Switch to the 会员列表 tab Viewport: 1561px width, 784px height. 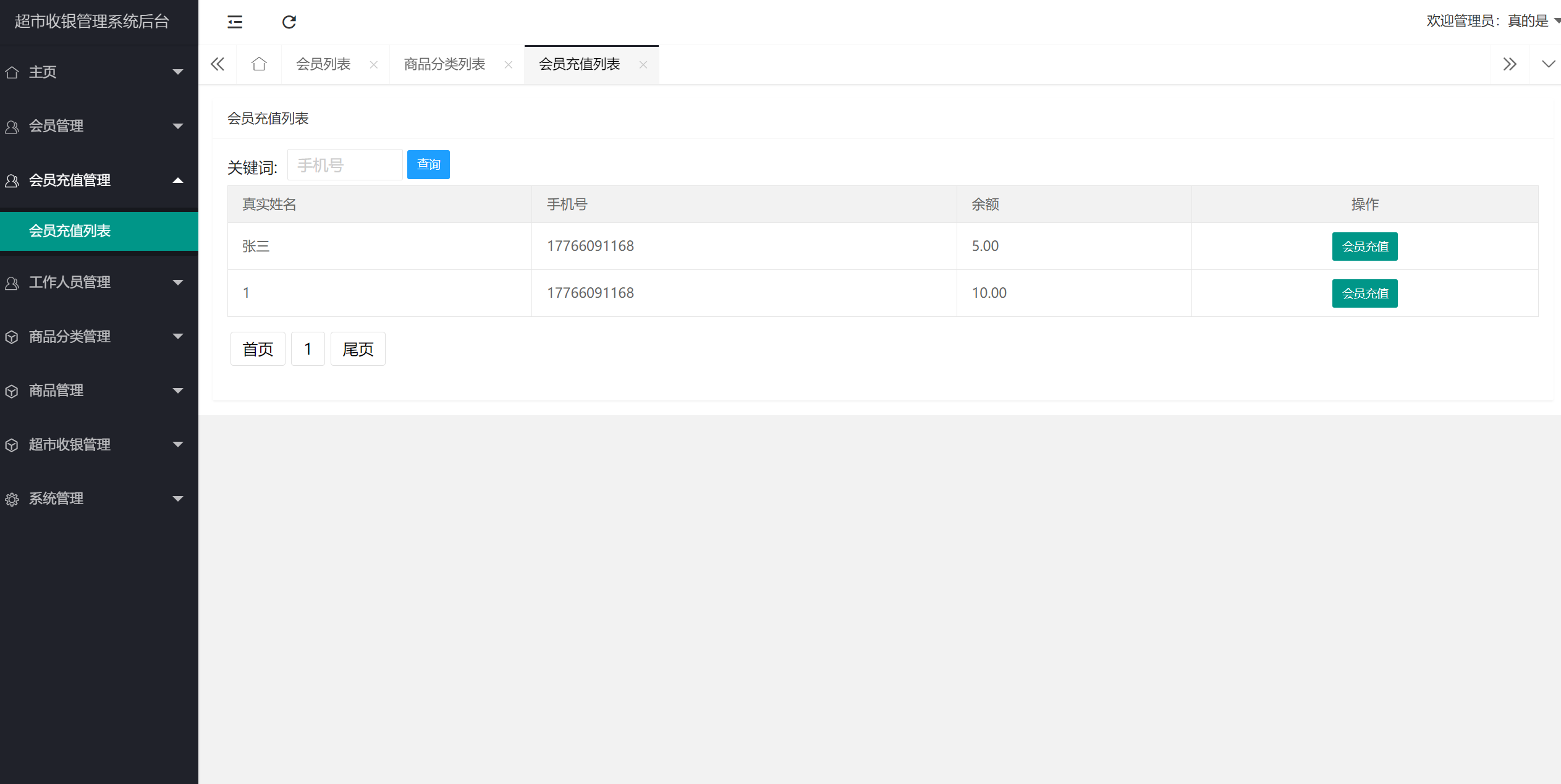point(323,64)
